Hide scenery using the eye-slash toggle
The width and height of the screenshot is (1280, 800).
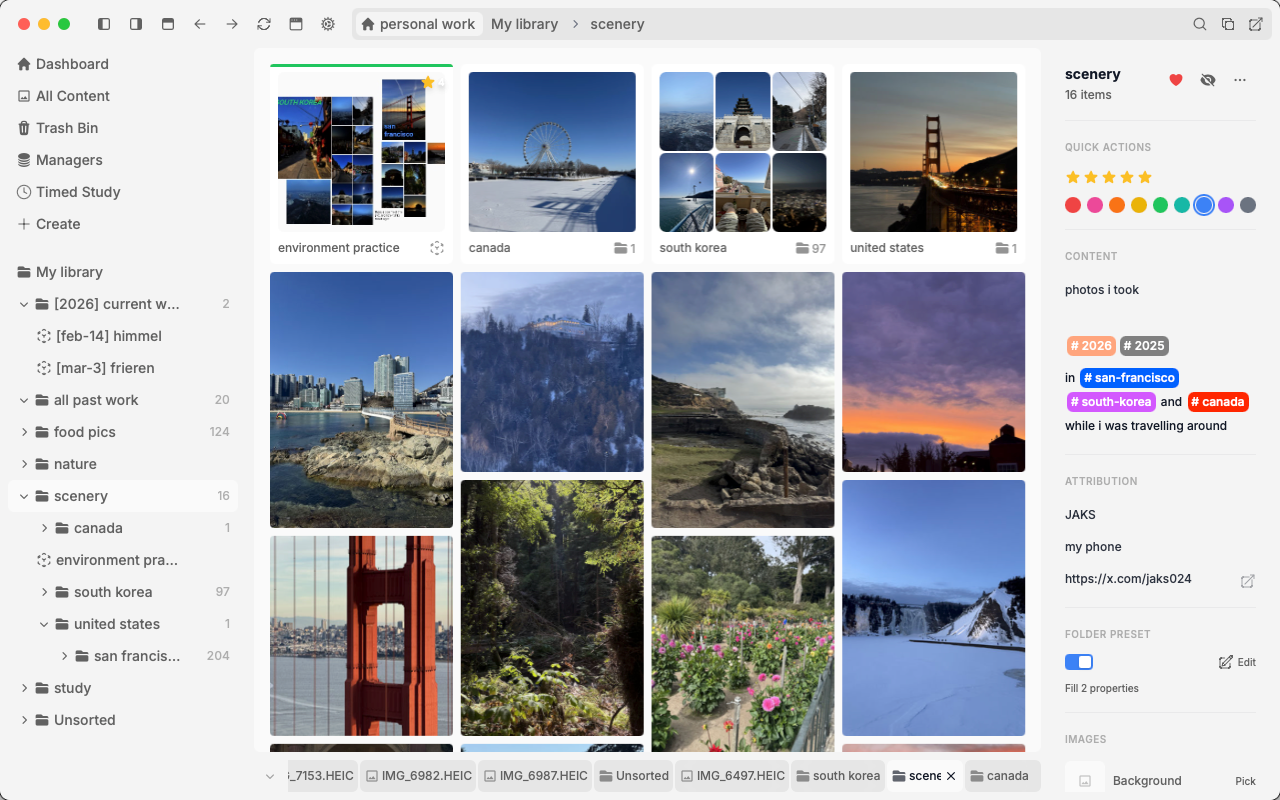point(1207,79)
